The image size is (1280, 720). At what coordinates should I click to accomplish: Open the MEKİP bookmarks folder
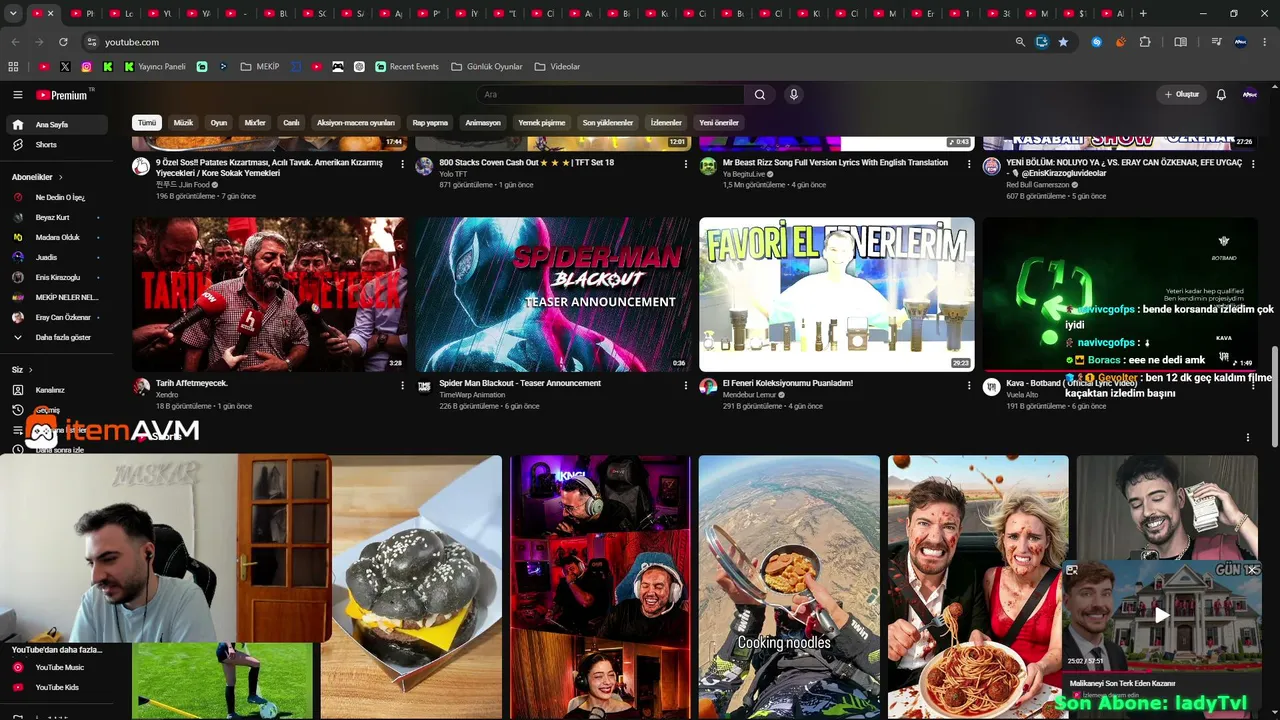click(x=260, y=67)
